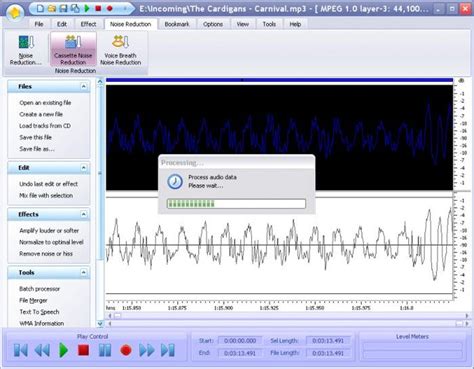Click 'Undo last edit or effect' link
Image resolution: width=474 pixels, height=369 pixels.
48,184
